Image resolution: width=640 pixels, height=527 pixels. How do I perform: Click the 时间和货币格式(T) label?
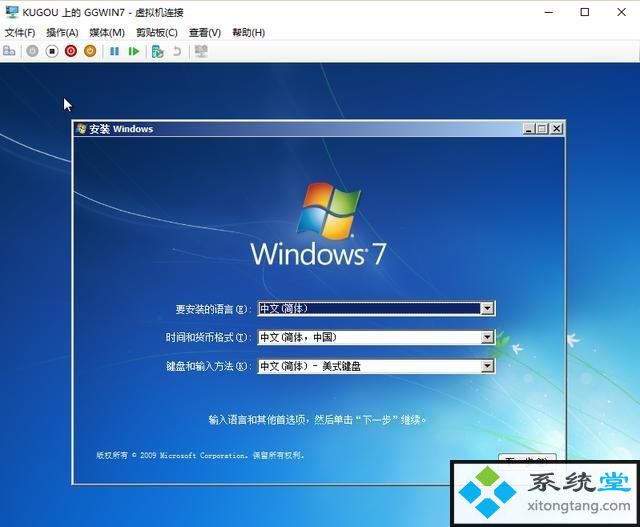(207, 338)
